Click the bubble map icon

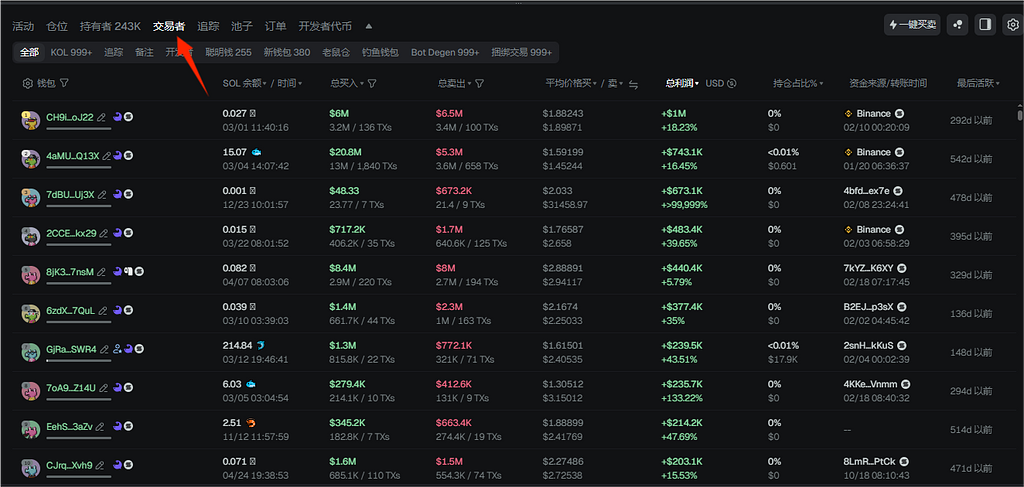958,25
